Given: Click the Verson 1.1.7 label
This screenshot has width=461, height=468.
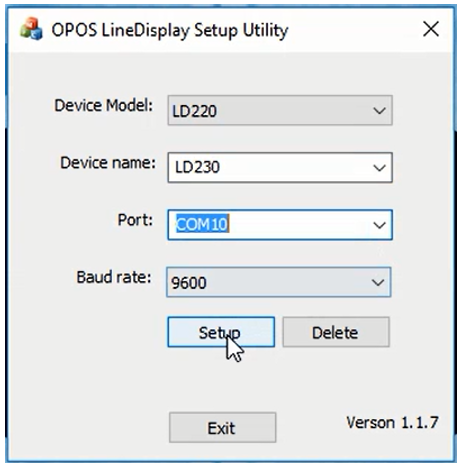Looking at the screenshot, I should (392, 423).
